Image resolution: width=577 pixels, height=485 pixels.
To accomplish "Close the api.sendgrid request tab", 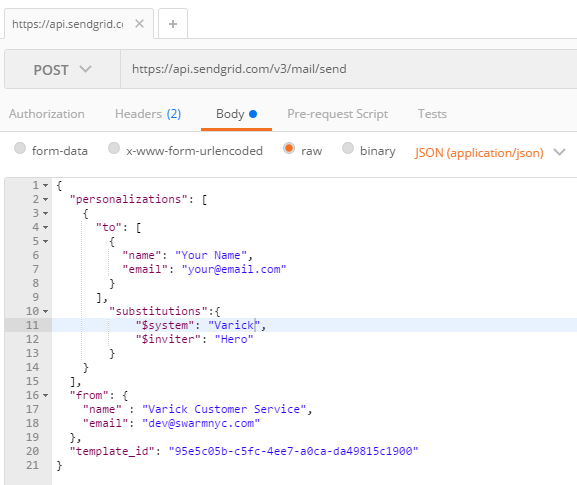I will coord(139,24).
